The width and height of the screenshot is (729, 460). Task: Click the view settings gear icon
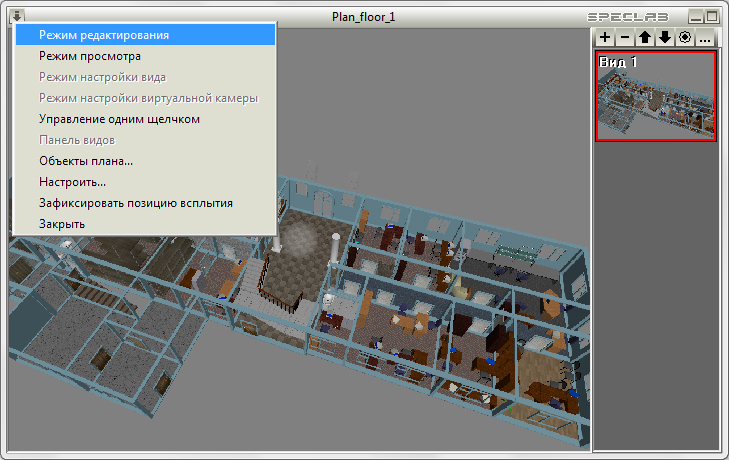point(685,38)
